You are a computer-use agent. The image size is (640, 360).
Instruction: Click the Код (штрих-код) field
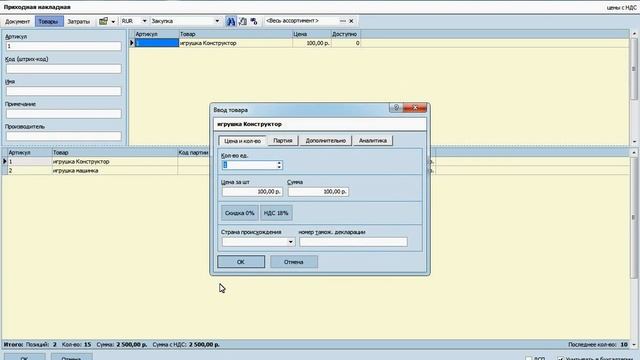pyautogui.click(x=64, y=69)
